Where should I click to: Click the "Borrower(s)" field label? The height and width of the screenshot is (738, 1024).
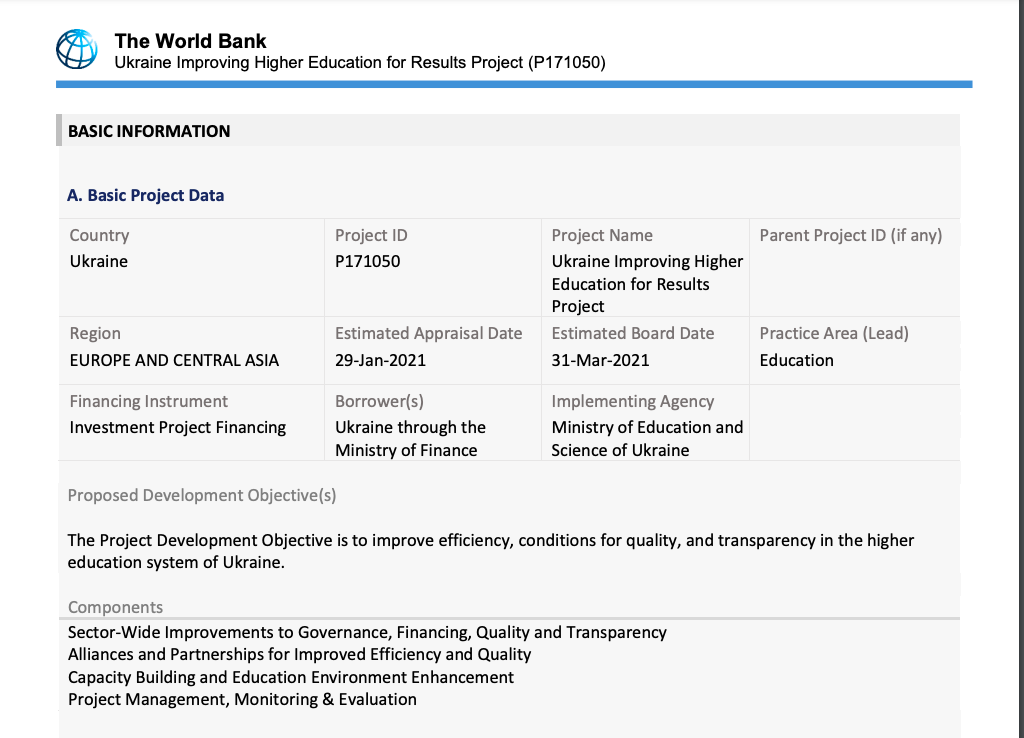click(379, 402)
